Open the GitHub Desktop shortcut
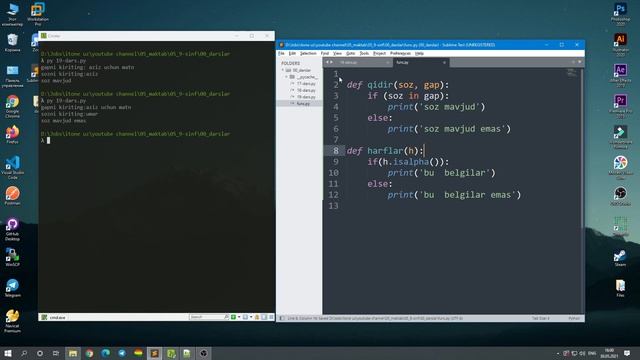 [12, 229]
